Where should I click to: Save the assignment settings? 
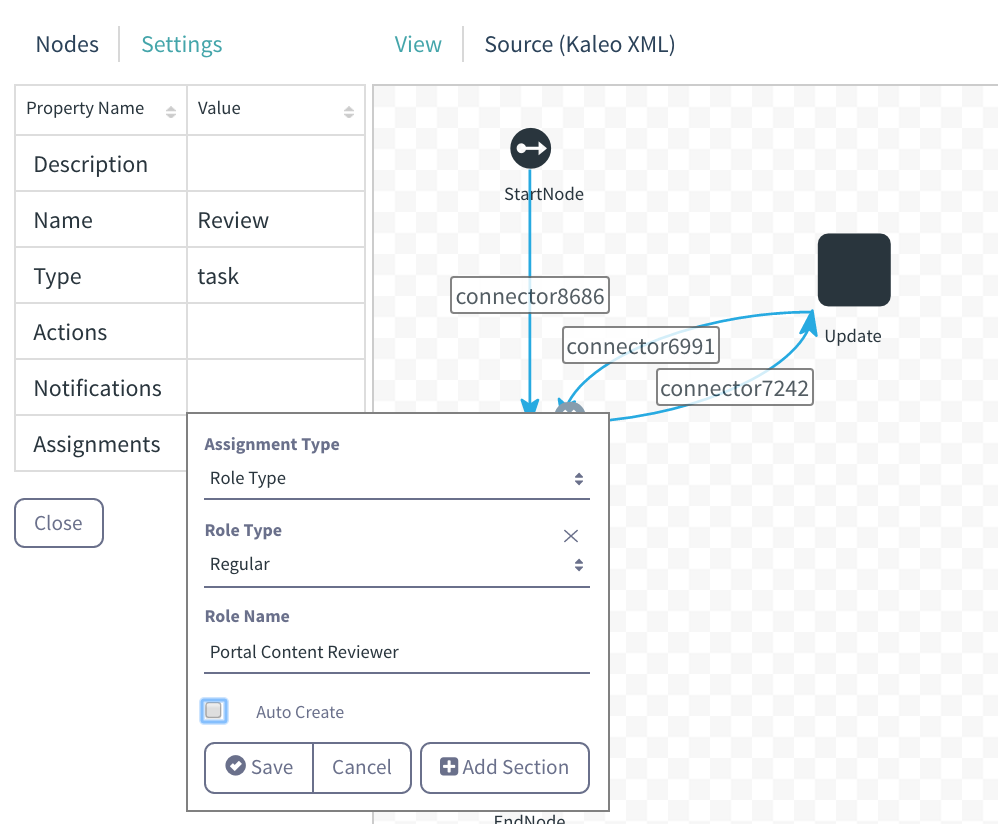(x=259, y=767)
